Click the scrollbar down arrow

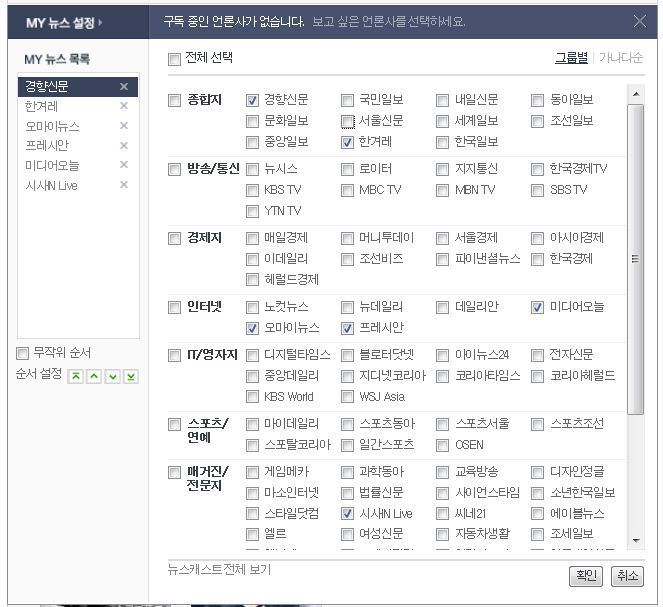(x=636, y=541)
